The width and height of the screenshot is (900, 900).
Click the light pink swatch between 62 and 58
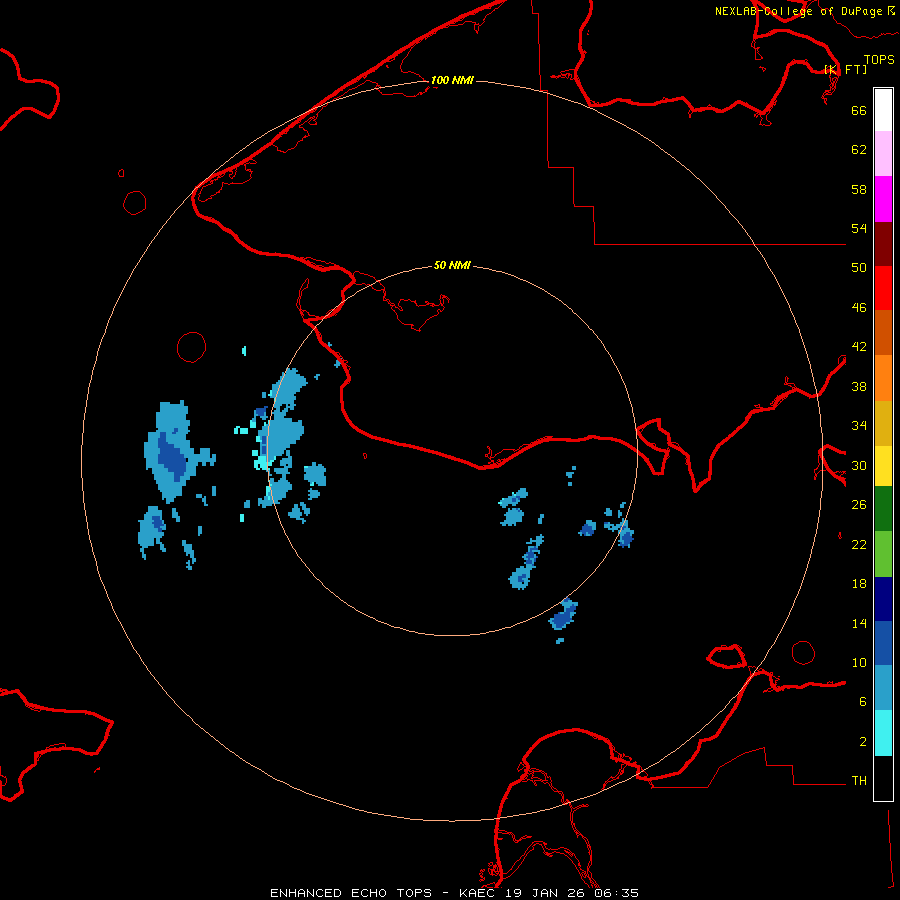tap(883, 154)
